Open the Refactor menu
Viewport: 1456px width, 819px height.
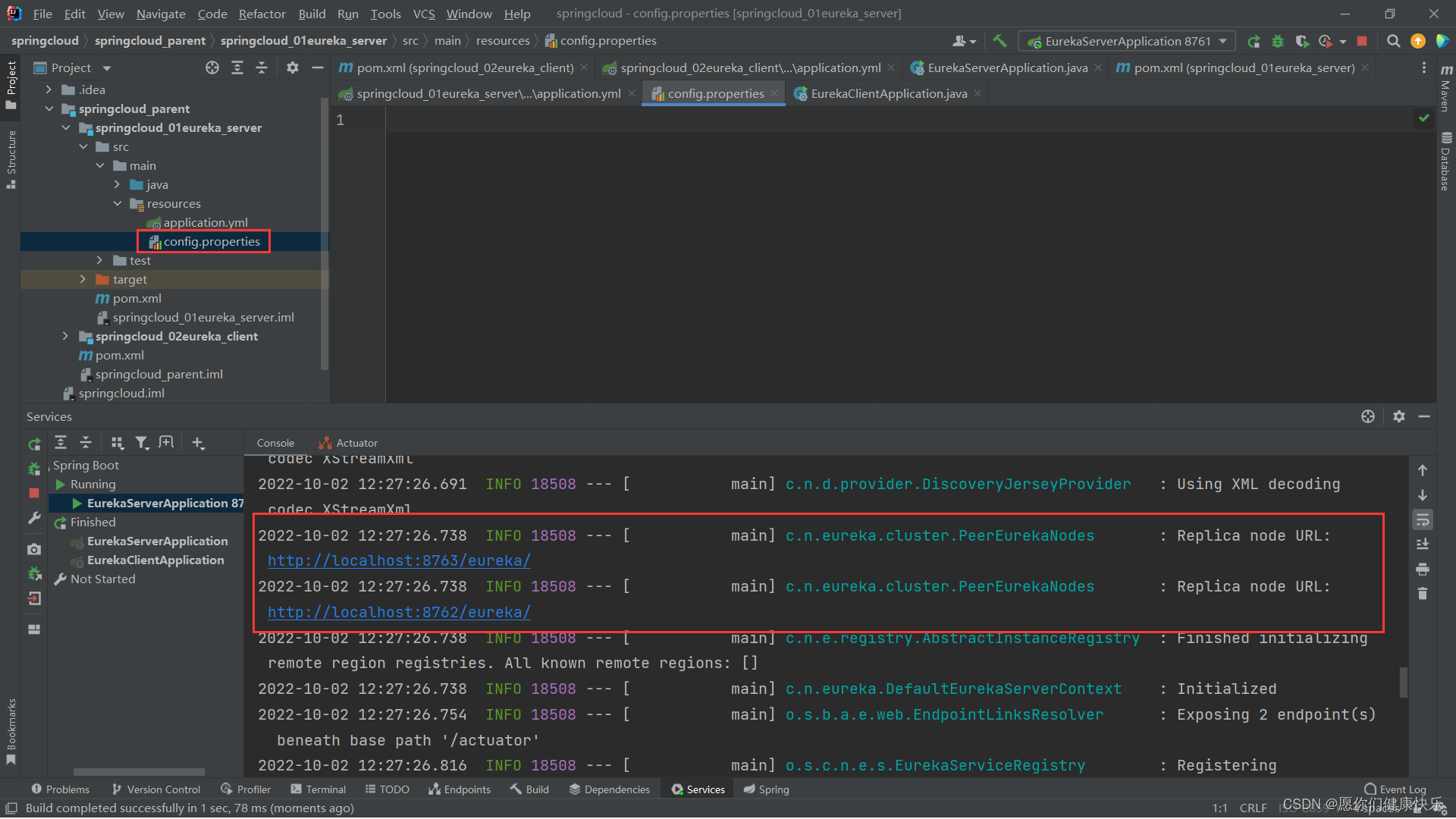coord(260,13)
